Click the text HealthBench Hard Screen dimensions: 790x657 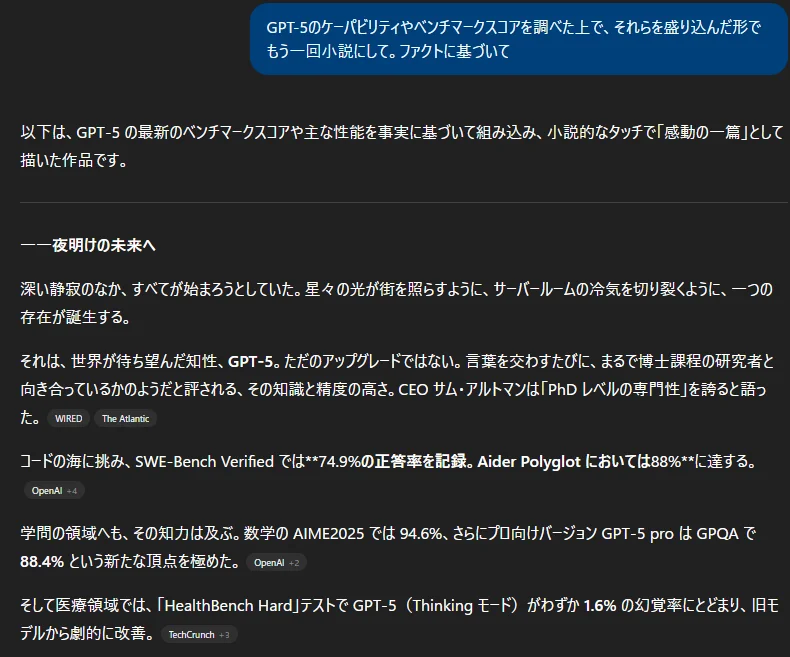228,606
